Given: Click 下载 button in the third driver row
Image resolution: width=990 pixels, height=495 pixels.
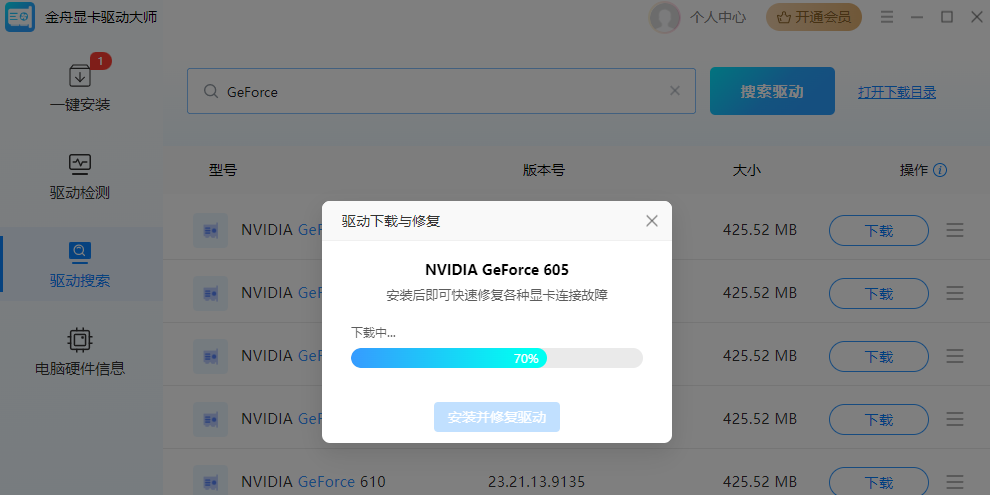Looking at the screenshot, I should [879, 356].
